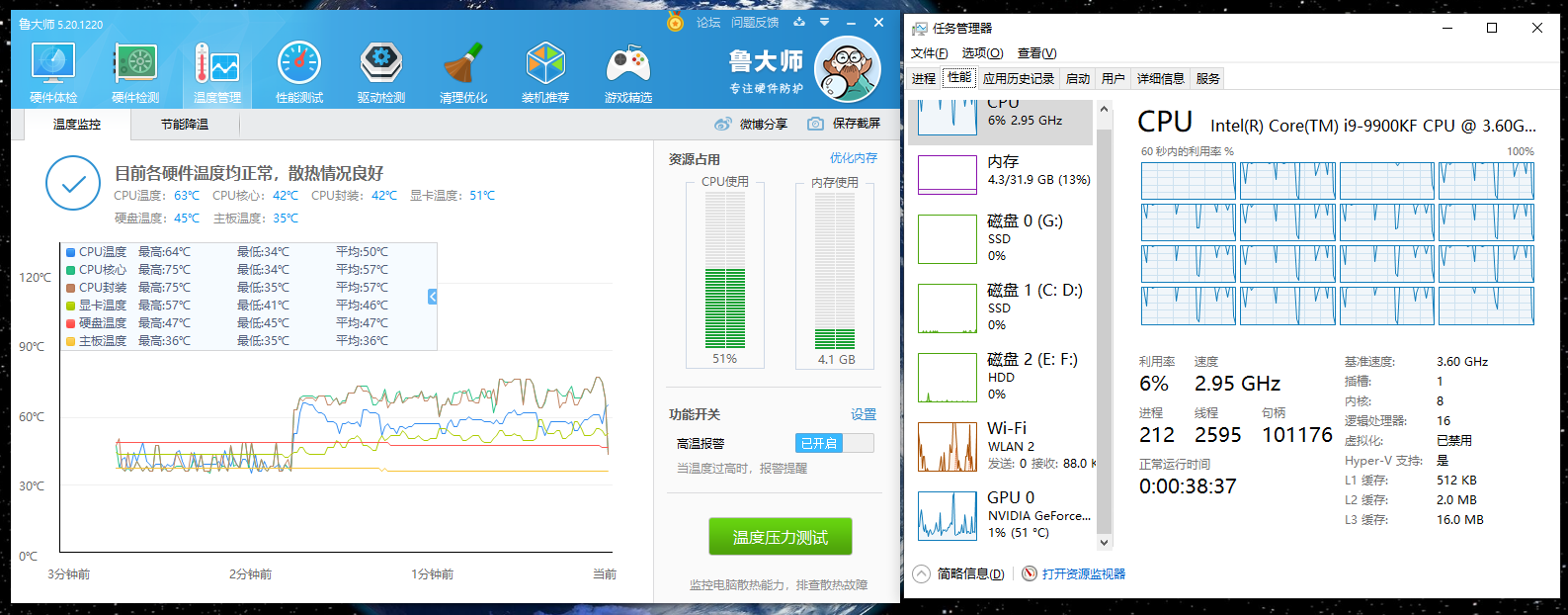Image resolution: width=1568 pixels, height=615 pixels.
Task: Click 优化内存 optimize memory link
Action: click(x=854, y=158)
